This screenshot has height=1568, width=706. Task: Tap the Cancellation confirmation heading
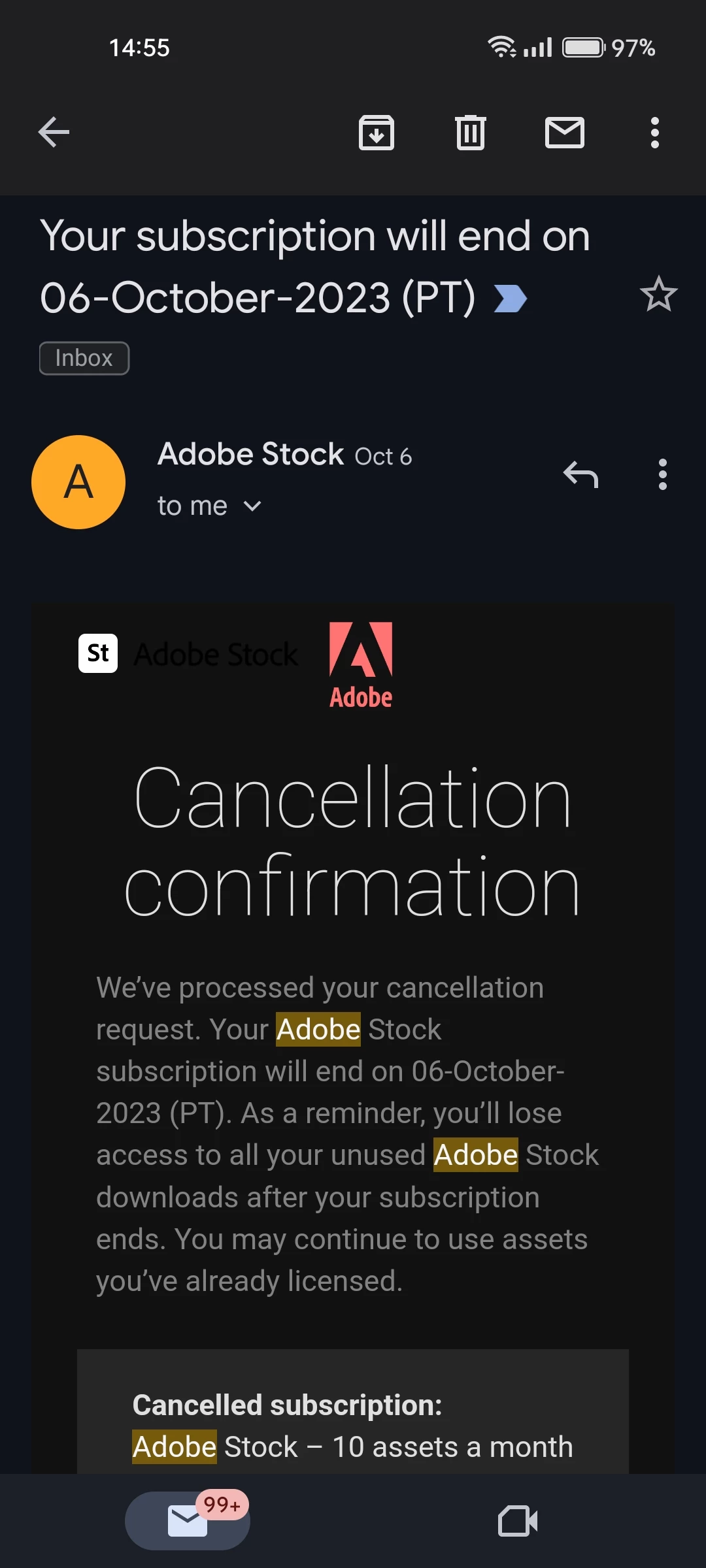click(x=353, y=841)
